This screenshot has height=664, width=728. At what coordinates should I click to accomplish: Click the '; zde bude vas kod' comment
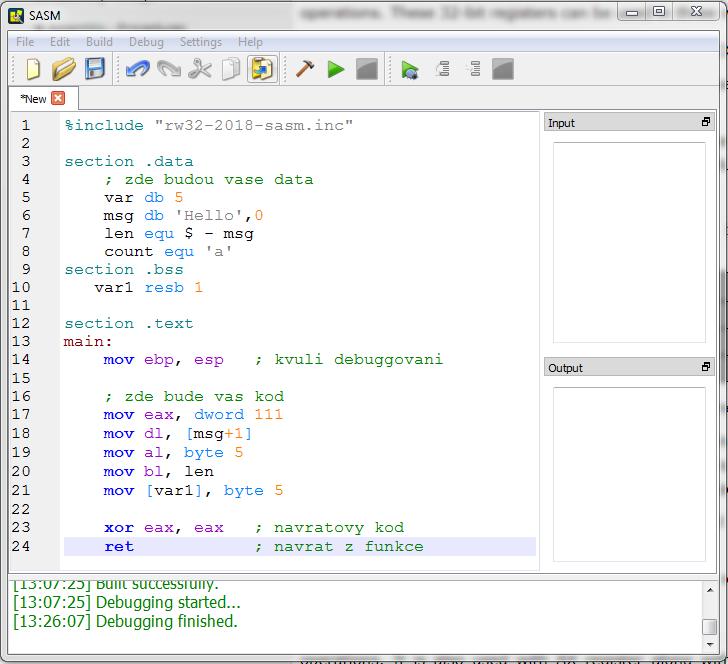[194, 397]
